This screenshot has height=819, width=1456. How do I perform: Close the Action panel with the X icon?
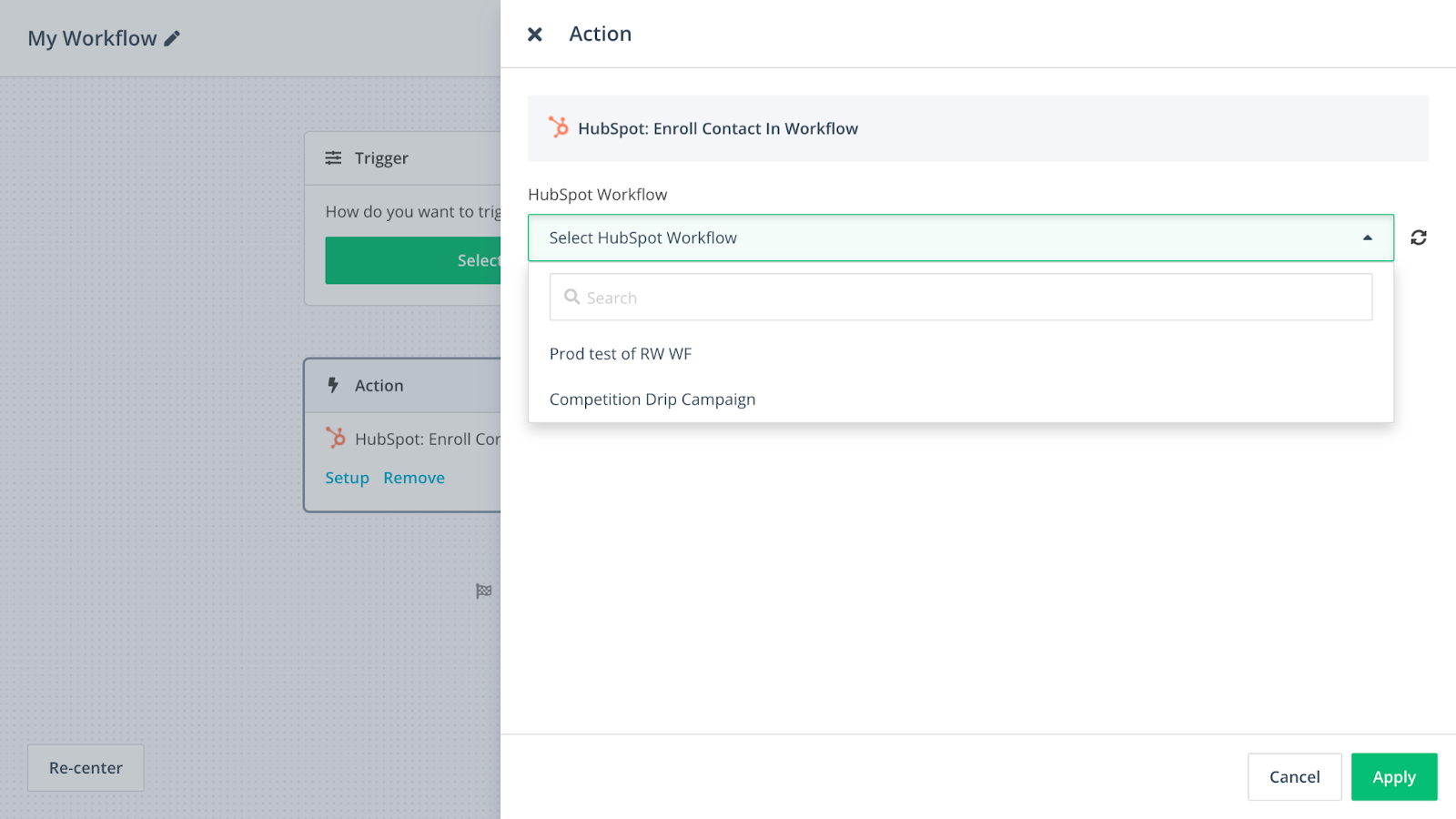tap(535, 35)
